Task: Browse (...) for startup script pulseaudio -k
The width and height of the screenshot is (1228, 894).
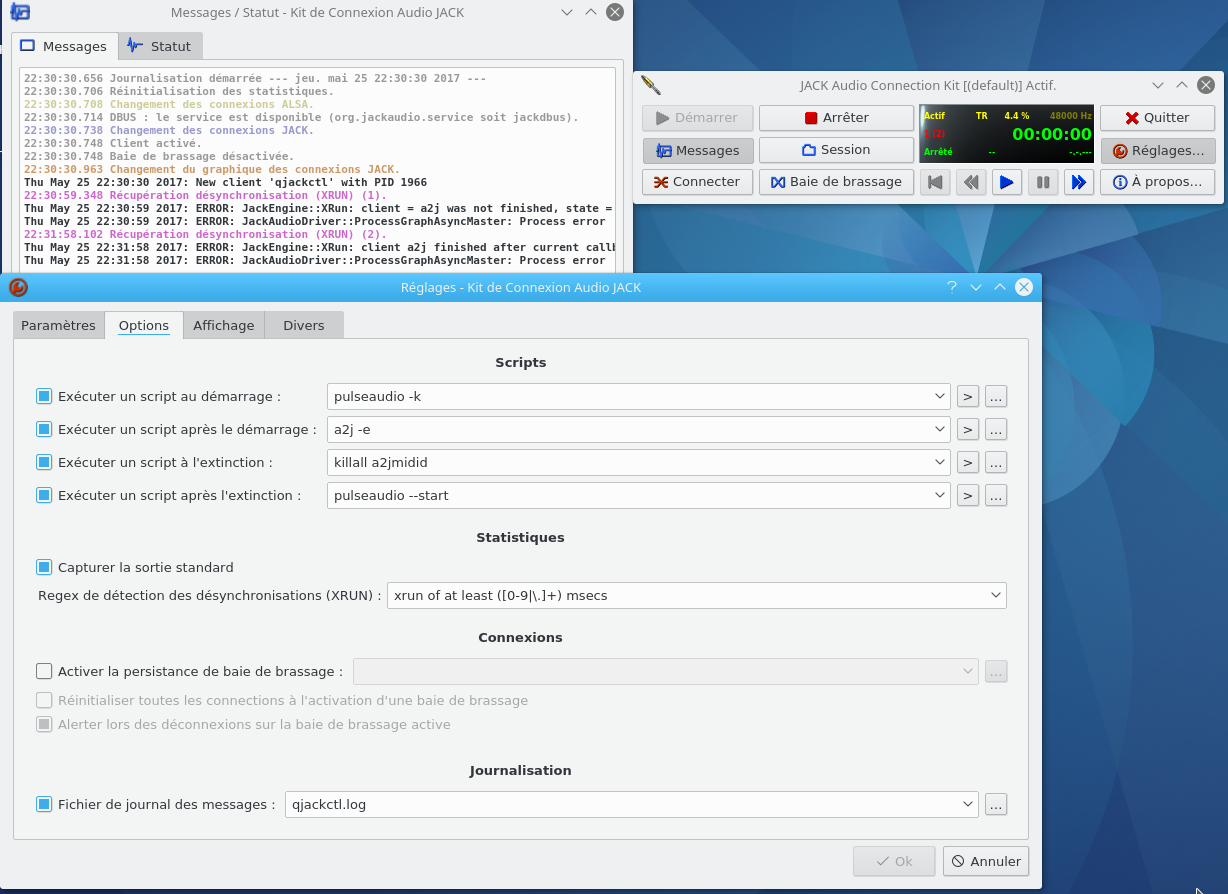Action: click(x=996, y=397)
